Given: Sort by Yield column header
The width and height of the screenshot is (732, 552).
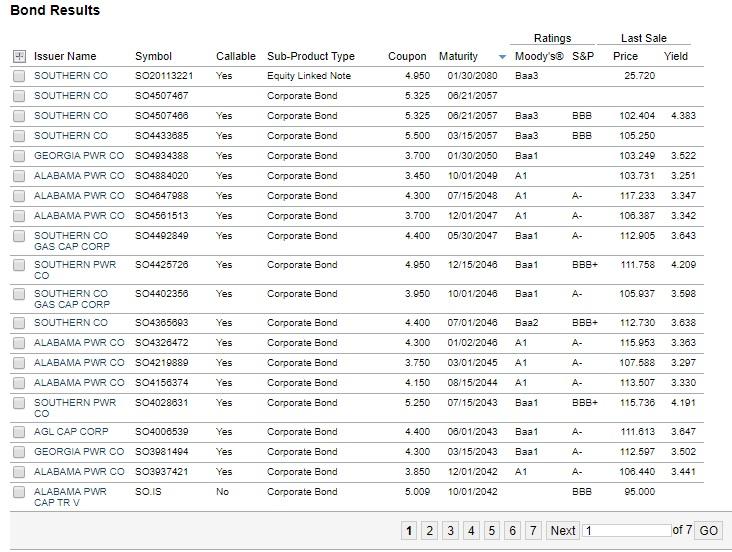Looking at the screenshot, I should pos(676,57).
